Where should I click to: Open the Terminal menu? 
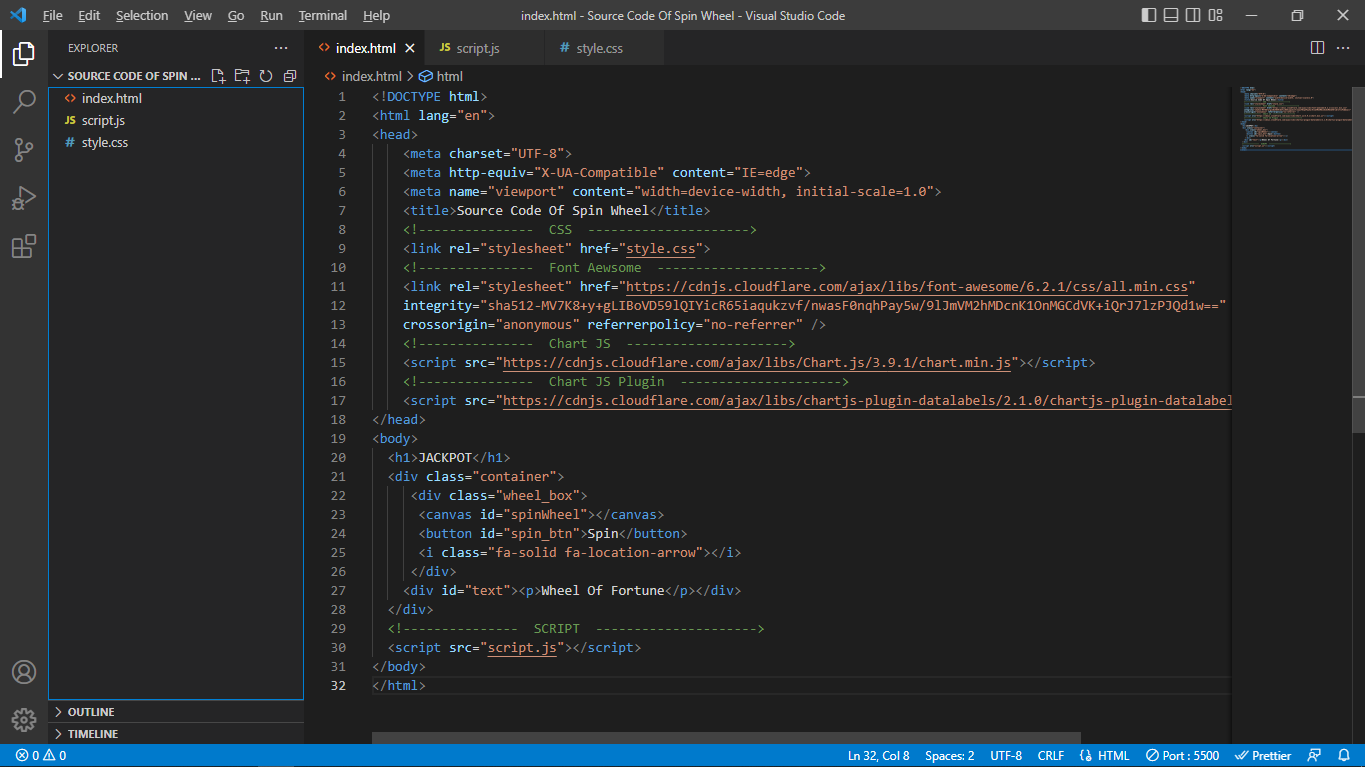pos(322,15)
